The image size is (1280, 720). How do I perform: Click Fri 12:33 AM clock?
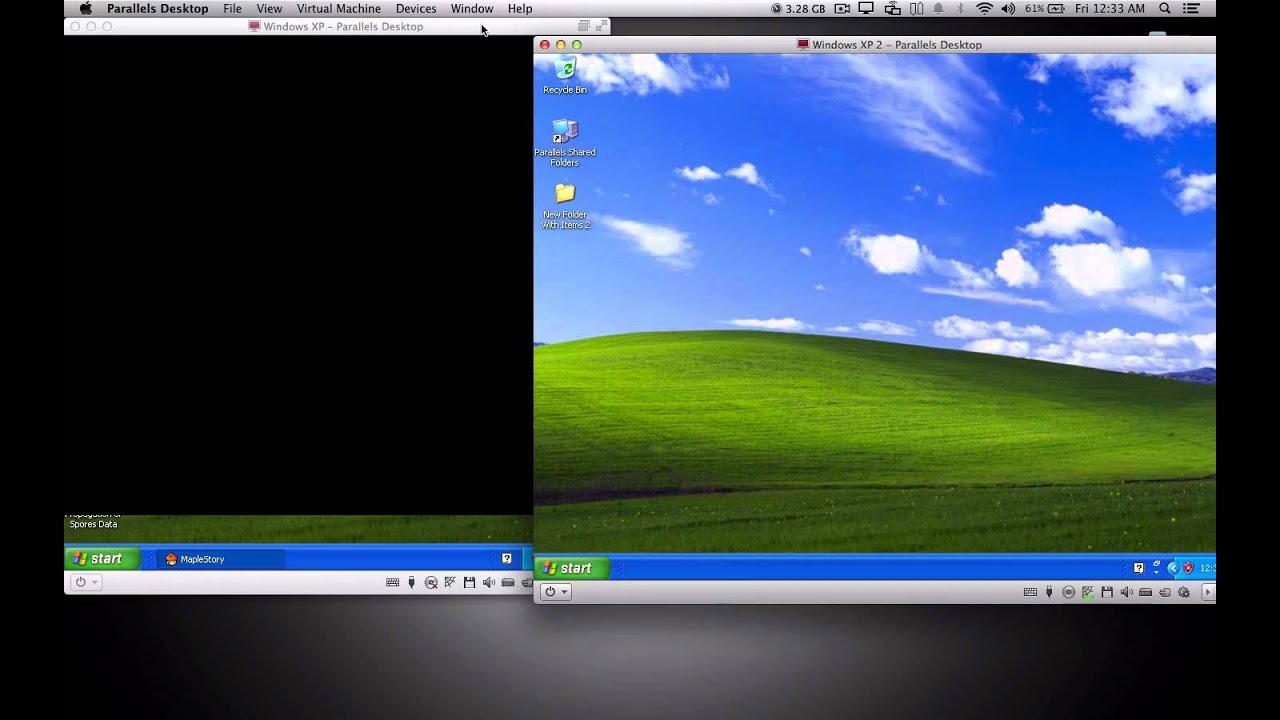coord(1110,8)
